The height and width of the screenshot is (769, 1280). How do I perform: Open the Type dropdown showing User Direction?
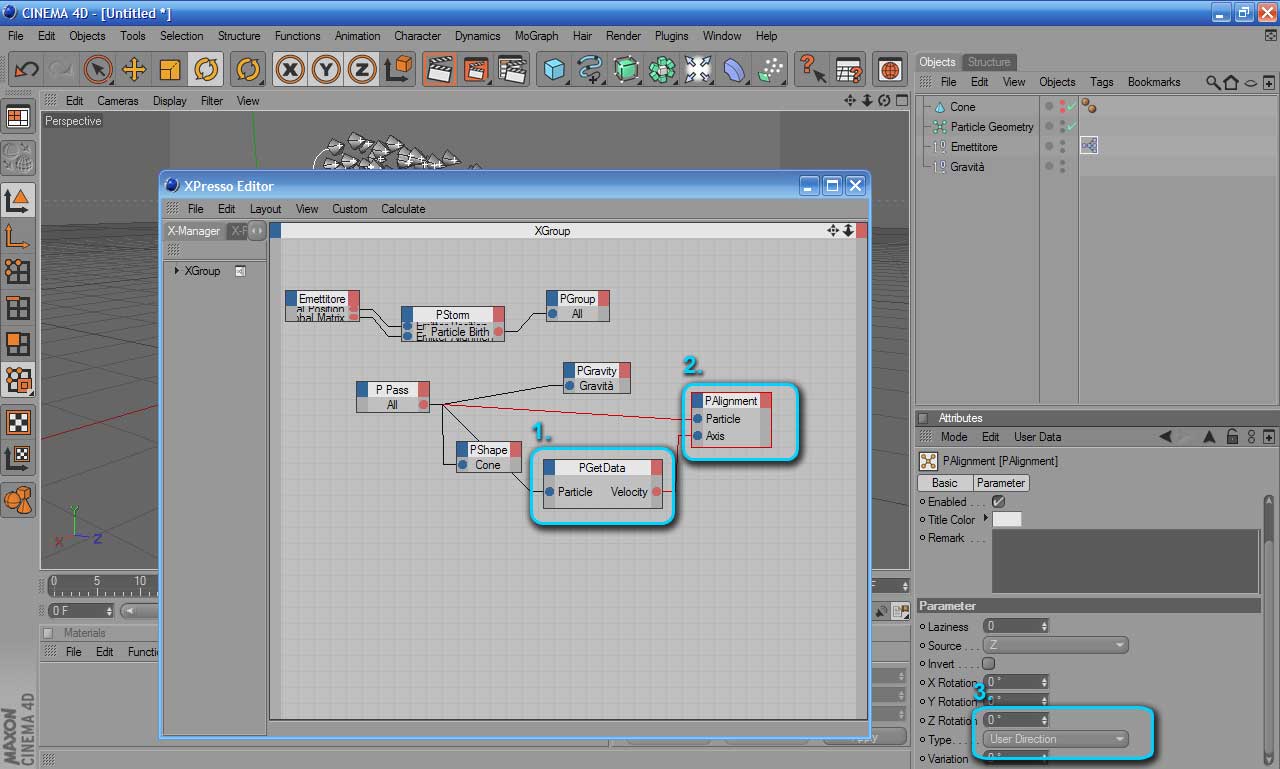pos(1055,739)
